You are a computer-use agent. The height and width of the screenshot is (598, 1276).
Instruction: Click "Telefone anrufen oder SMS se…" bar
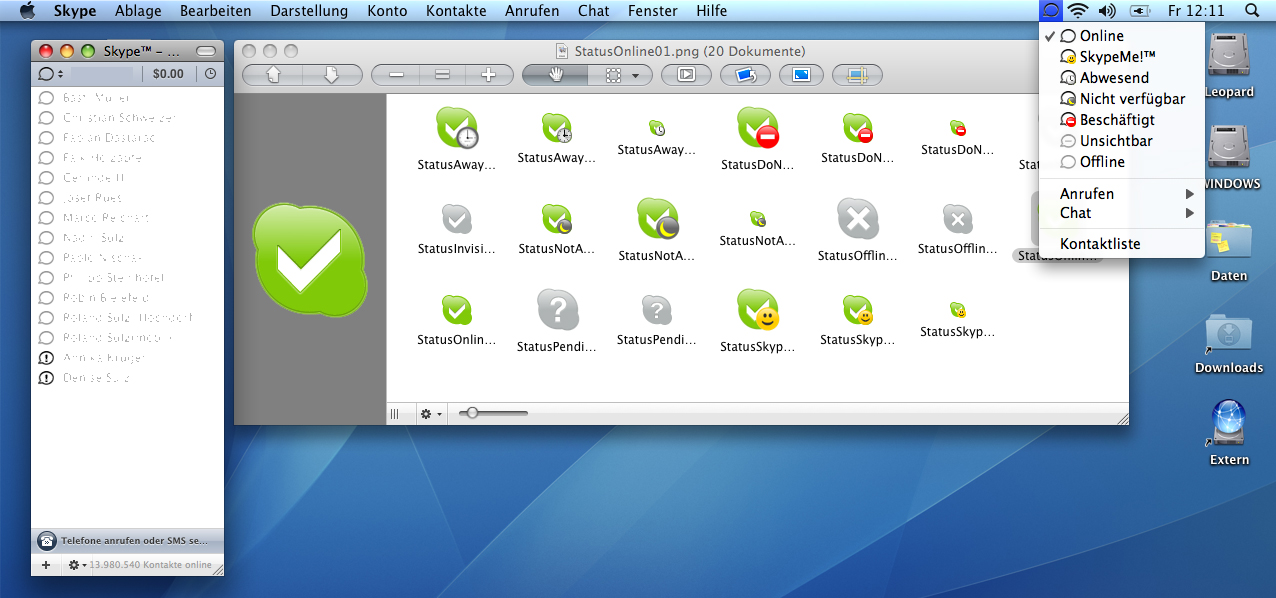(128, 540)
